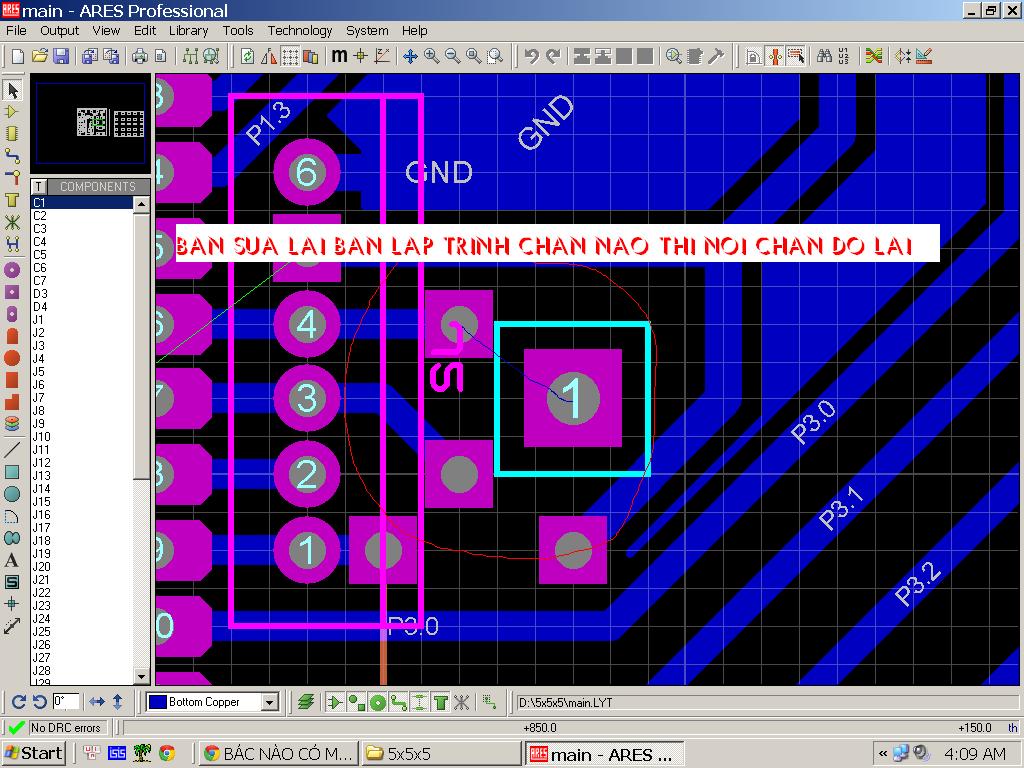
Task: Launch ISIS from quick launch
Action: 117,754
